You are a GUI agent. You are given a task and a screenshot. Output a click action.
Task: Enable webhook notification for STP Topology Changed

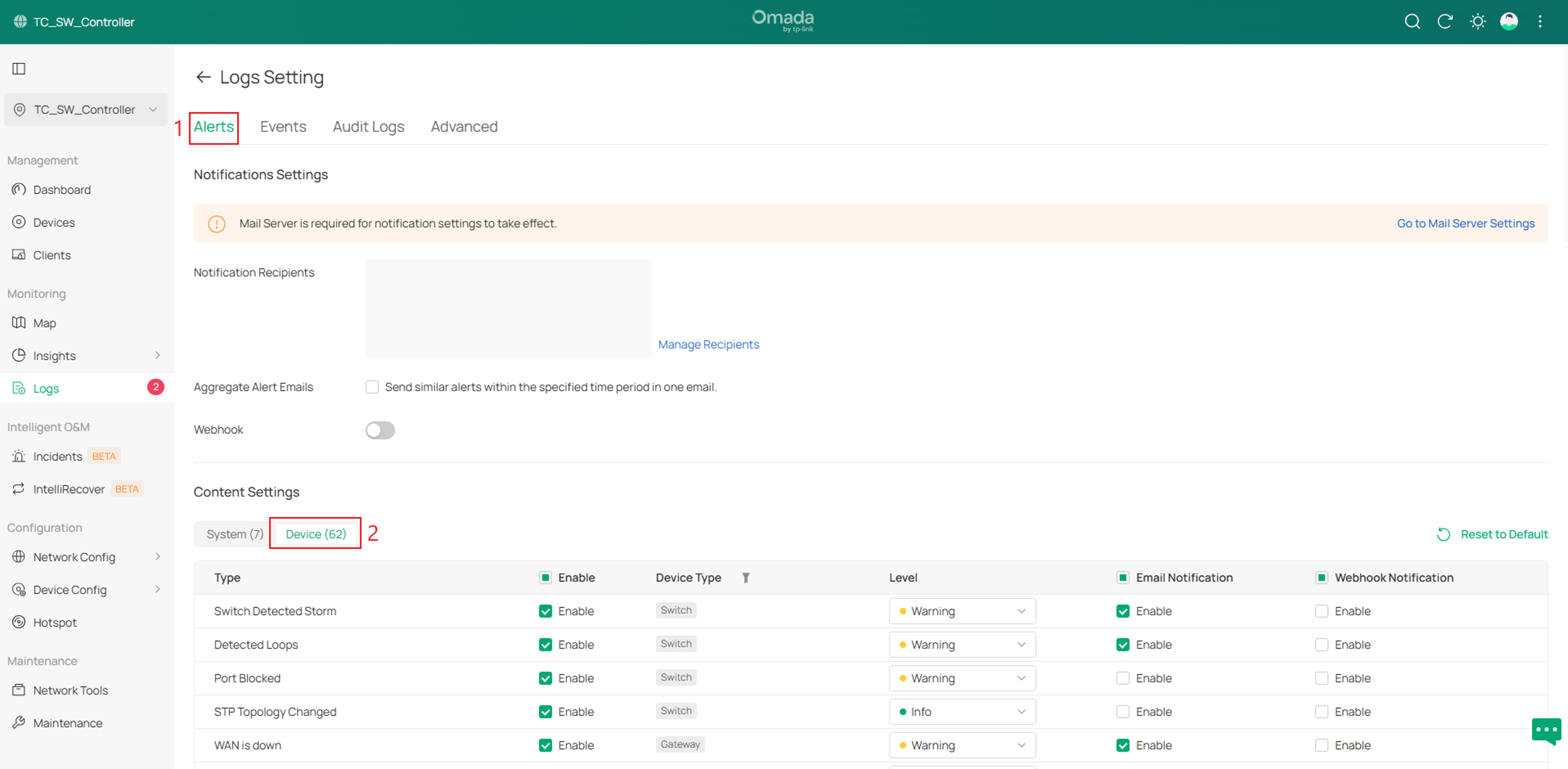[1321, 712]
